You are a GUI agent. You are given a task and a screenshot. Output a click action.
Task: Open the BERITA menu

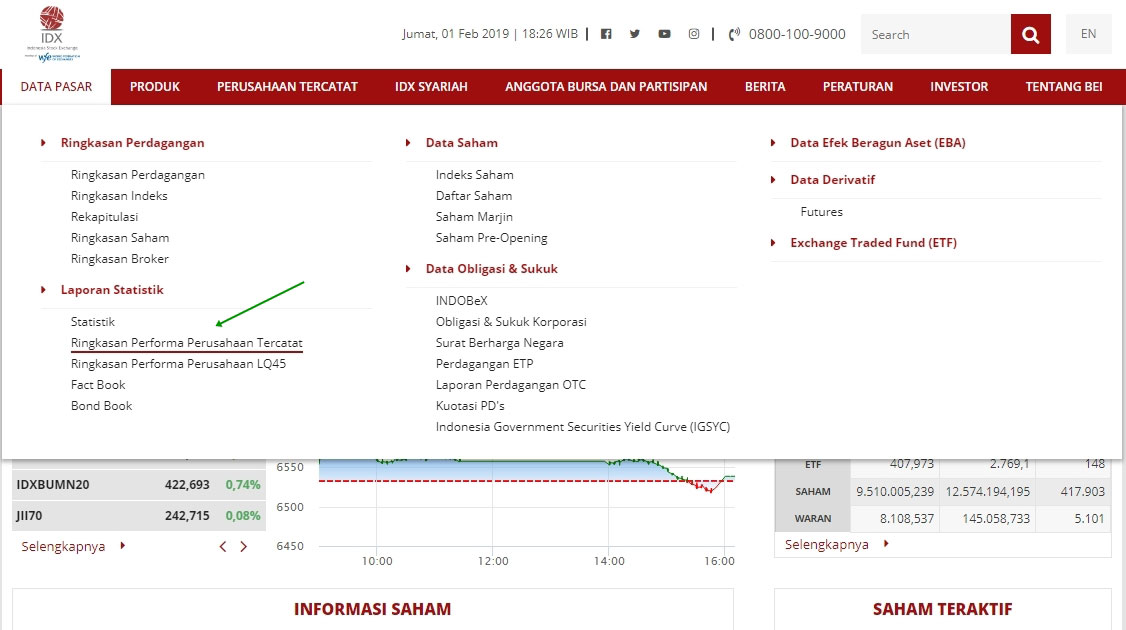765,87
